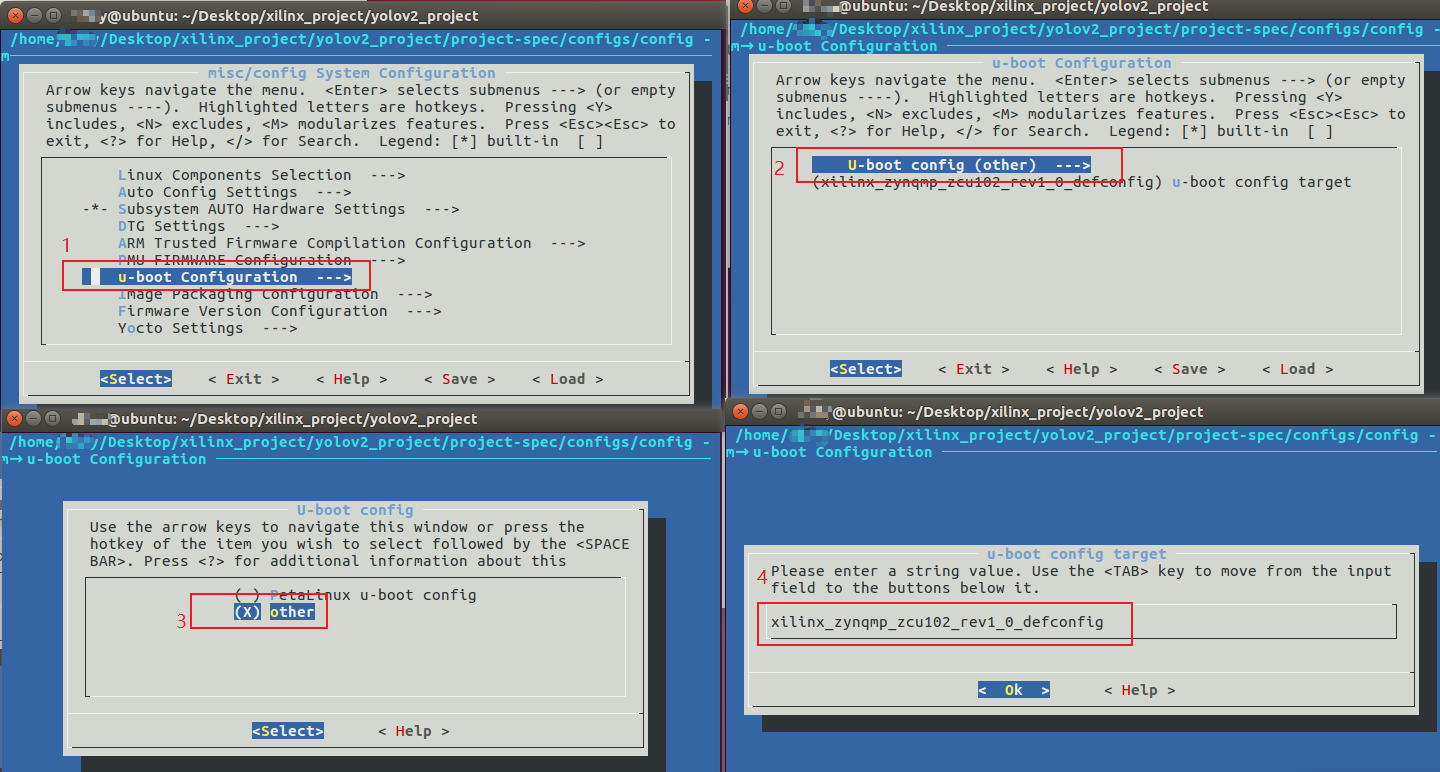
Task: Click Exit in the top-right u-boot Configuration menu
Action: click(974, 369)
